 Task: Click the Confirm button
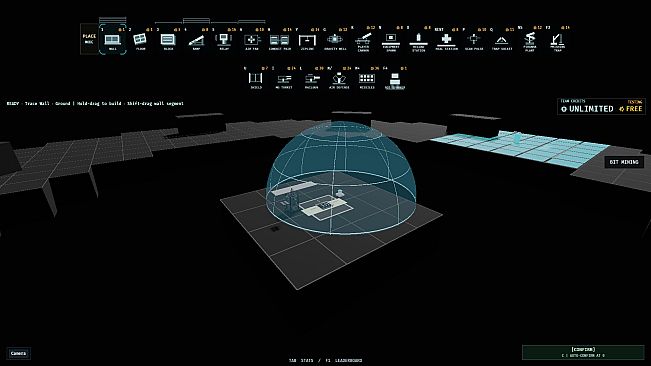[x=583, y=352]
